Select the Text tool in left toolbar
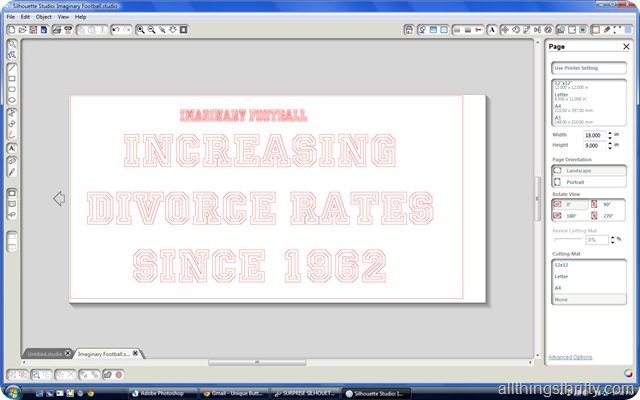640x400 pixels. [12, 147]
